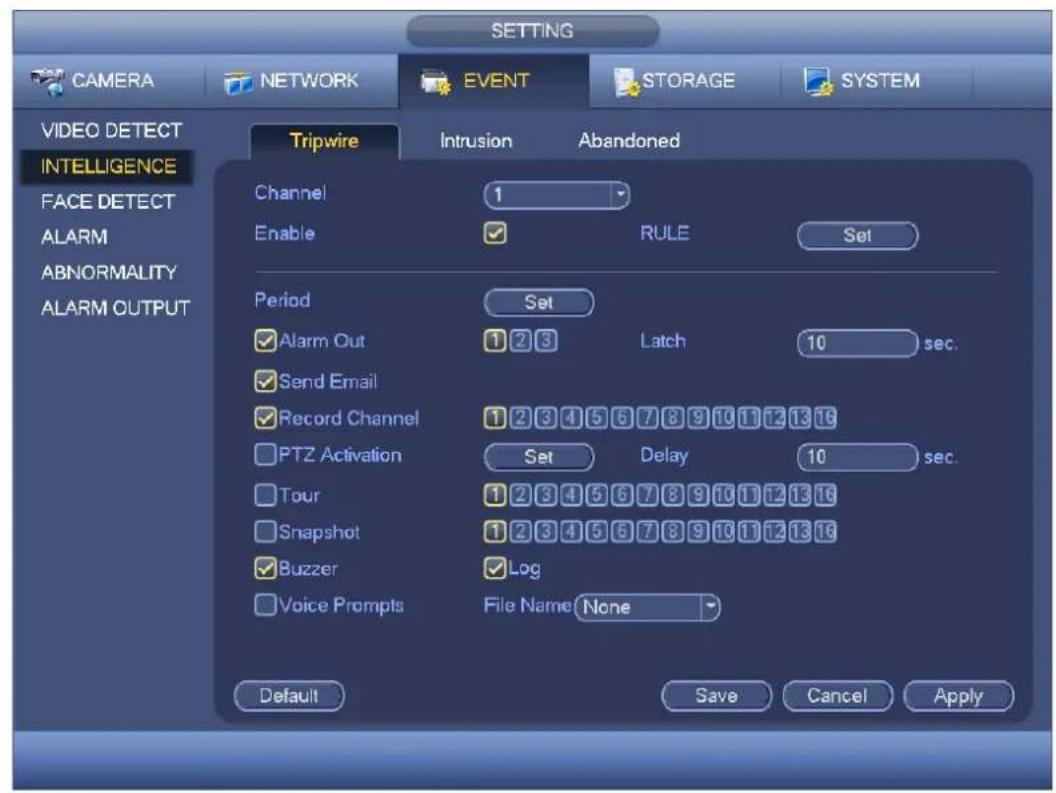Switch to the Tripwire tab

point(324,141)
